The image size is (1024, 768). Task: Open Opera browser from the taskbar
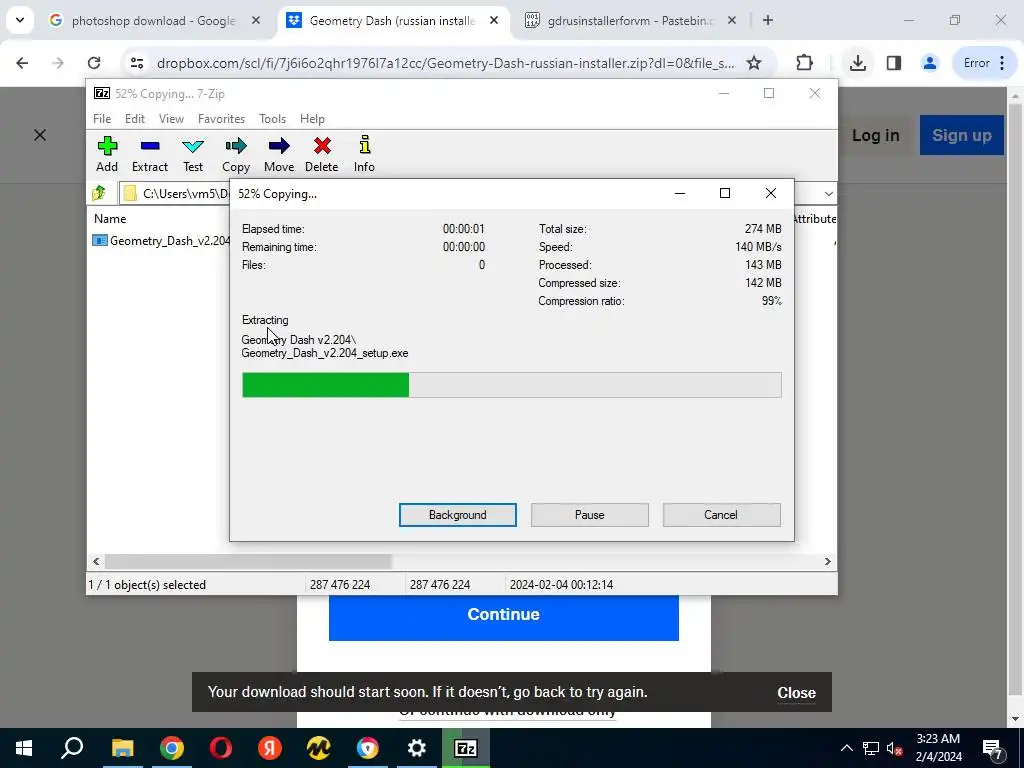pyautogui.click(x=221, y=748)
